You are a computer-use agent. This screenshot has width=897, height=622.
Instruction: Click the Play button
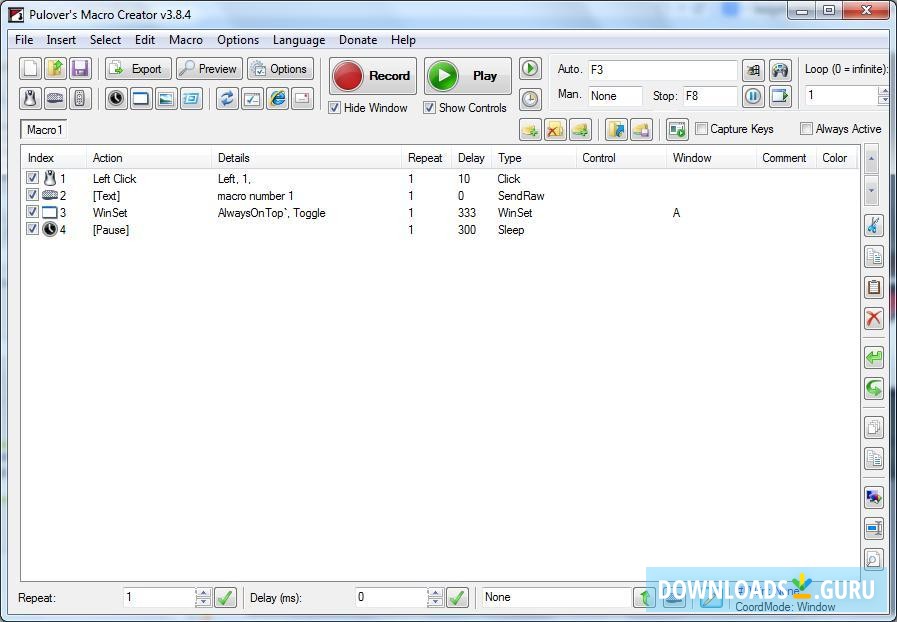point(467,75)
